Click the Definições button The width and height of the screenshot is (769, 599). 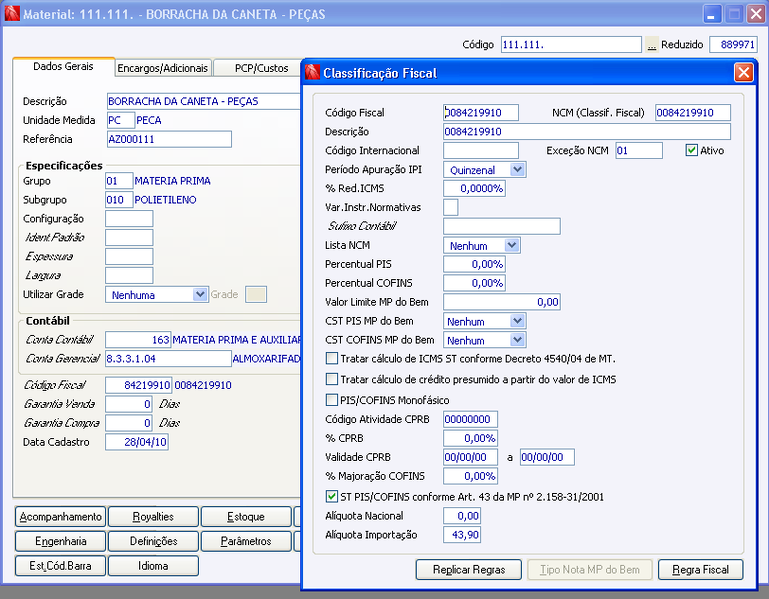[x=153, y=541]
